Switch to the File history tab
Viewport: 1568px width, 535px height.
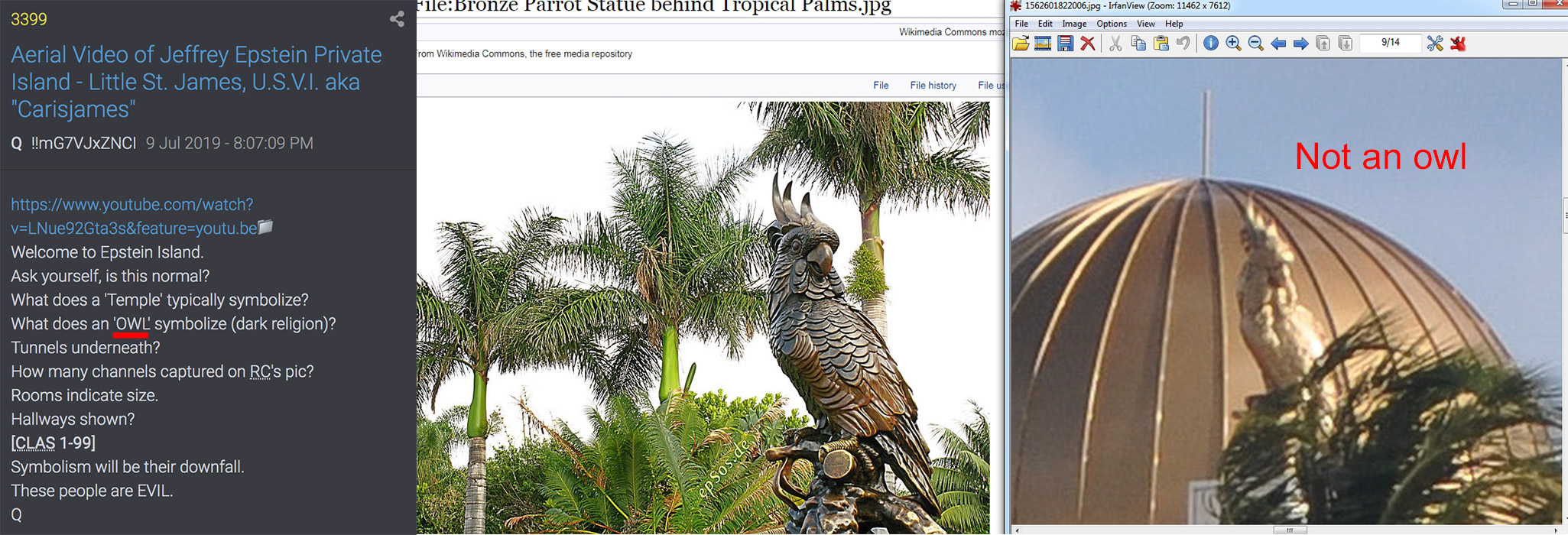[x=933, y=86]
